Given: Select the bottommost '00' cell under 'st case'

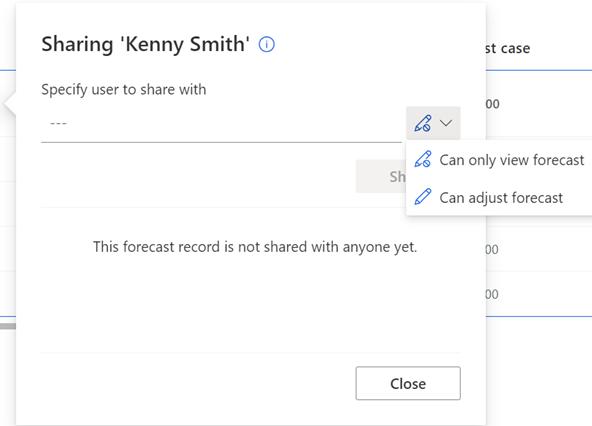Looking at the screenshot, I should click(492, 294).
